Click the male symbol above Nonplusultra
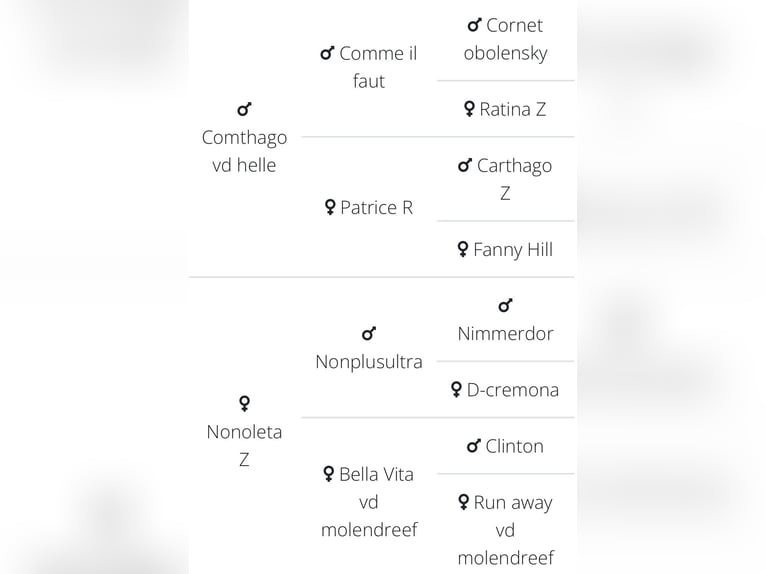This screenshot has height=574, width=766. (368, 334)
